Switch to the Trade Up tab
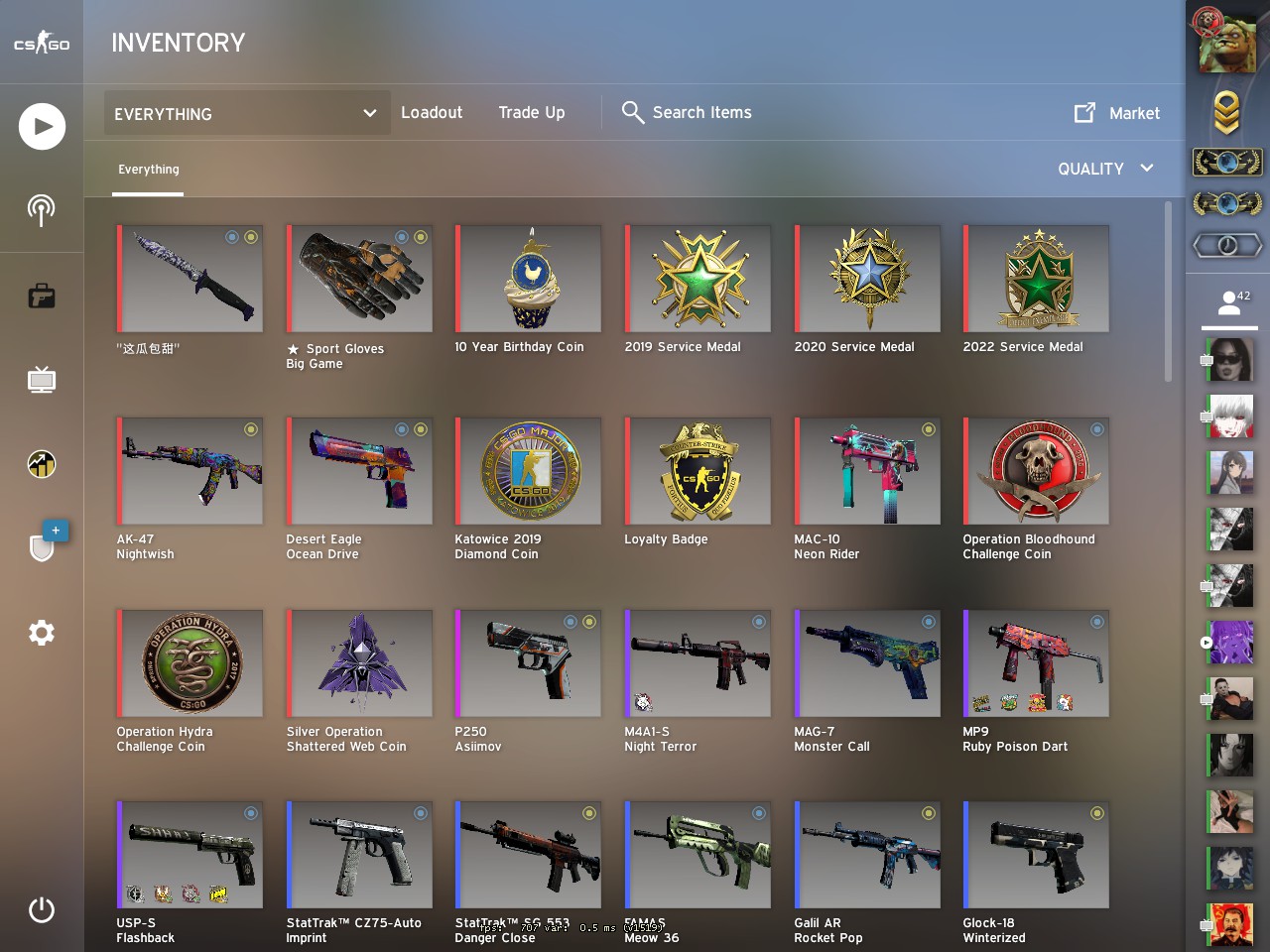Screen dimensions: 1270x952 [x=532, y=112]
